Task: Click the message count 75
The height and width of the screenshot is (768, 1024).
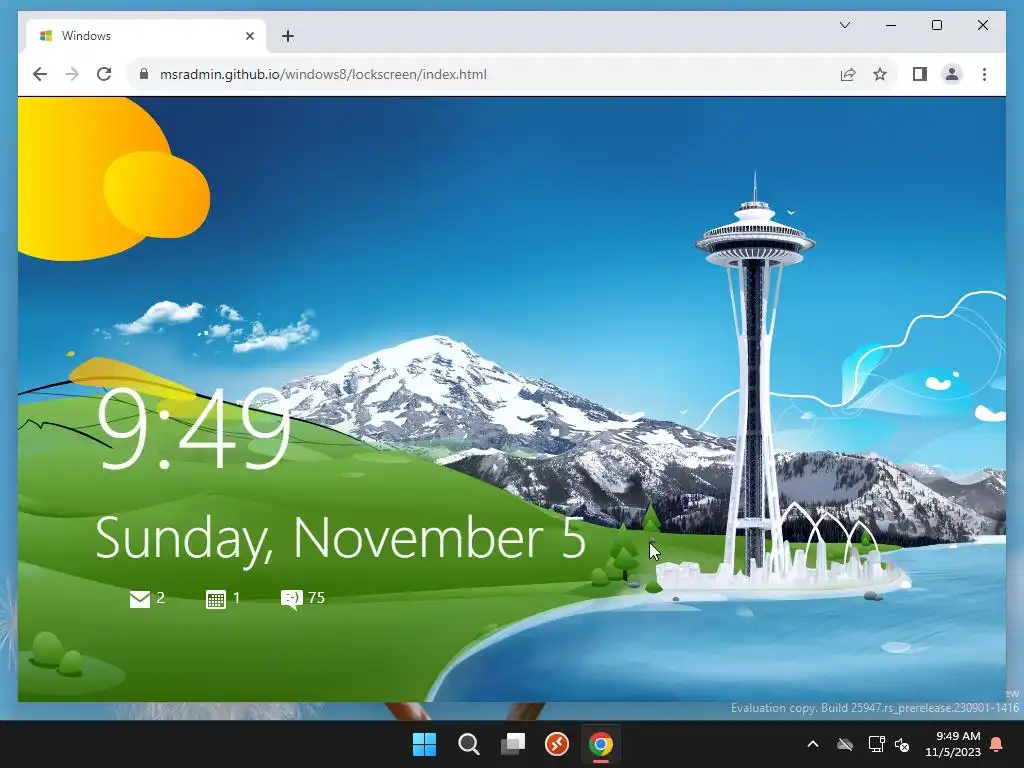Action: (x=316, y=598)
